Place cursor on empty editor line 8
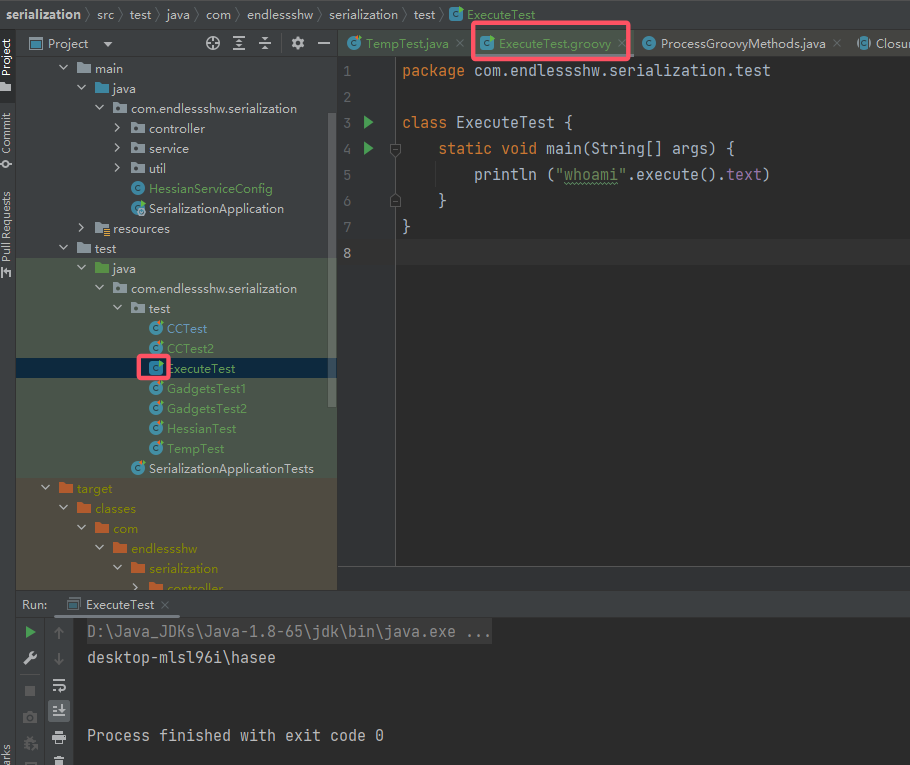This screenshot has width=910, height=765. coord(652,252)
